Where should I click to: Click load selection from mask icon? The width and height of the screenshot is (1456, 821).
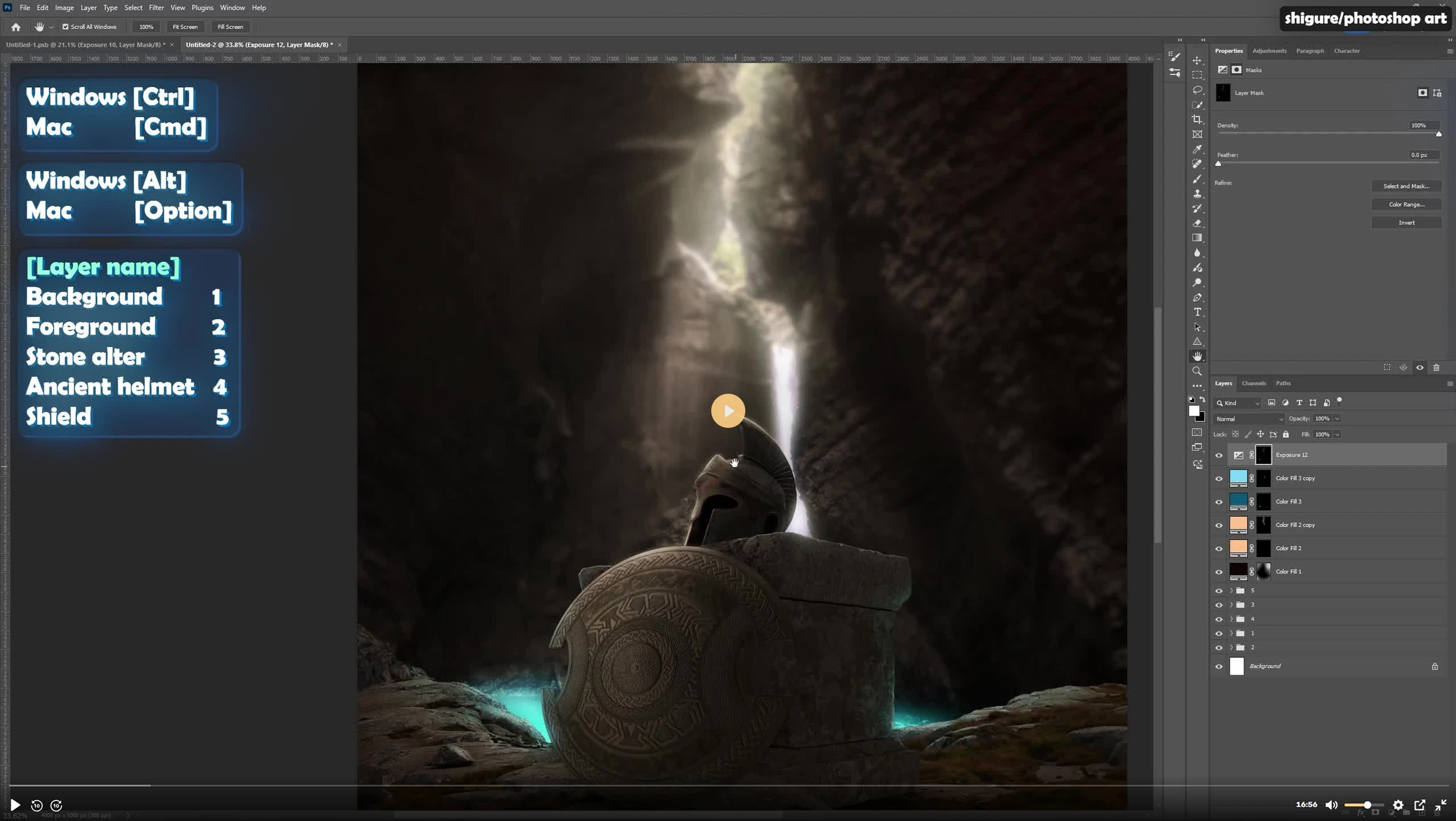point(1387,368)
